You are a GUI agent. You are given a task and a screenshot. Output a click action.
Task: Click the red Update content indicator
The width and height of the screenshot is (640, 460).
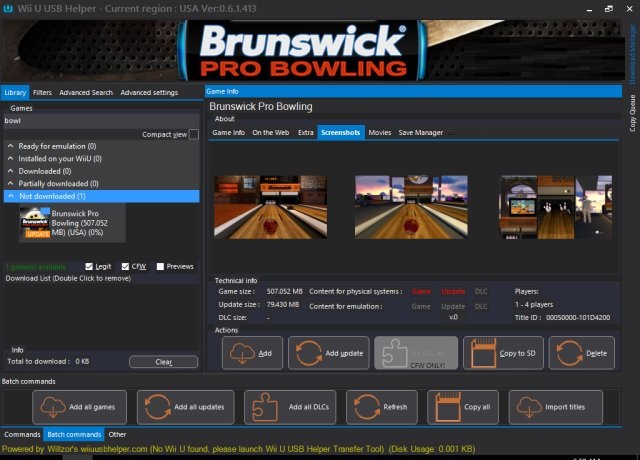coord(453,291)
